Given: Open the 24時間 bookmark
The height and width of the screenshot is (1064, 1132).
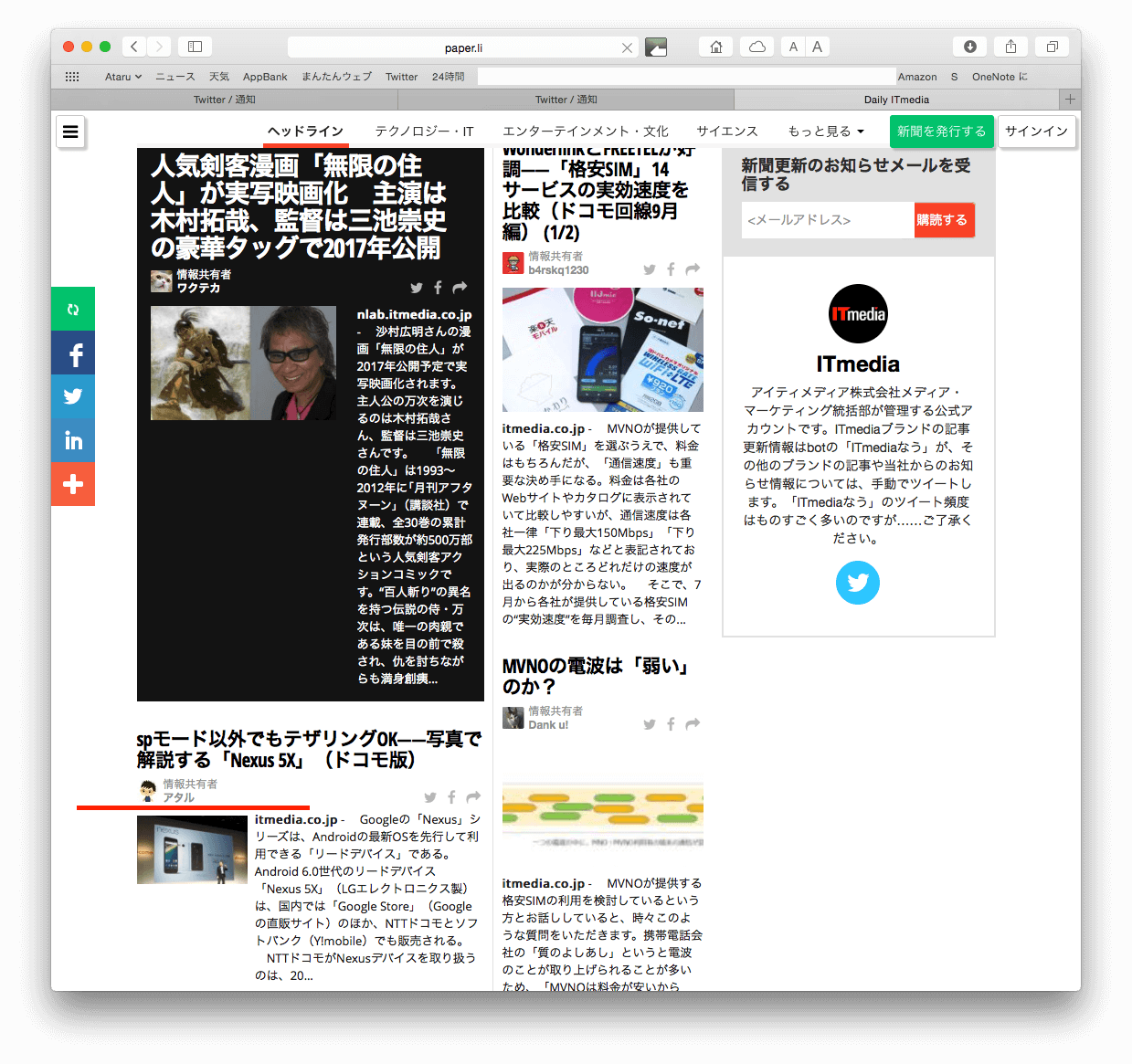Looking at the screenshot, I should click(x=449, y=77).
